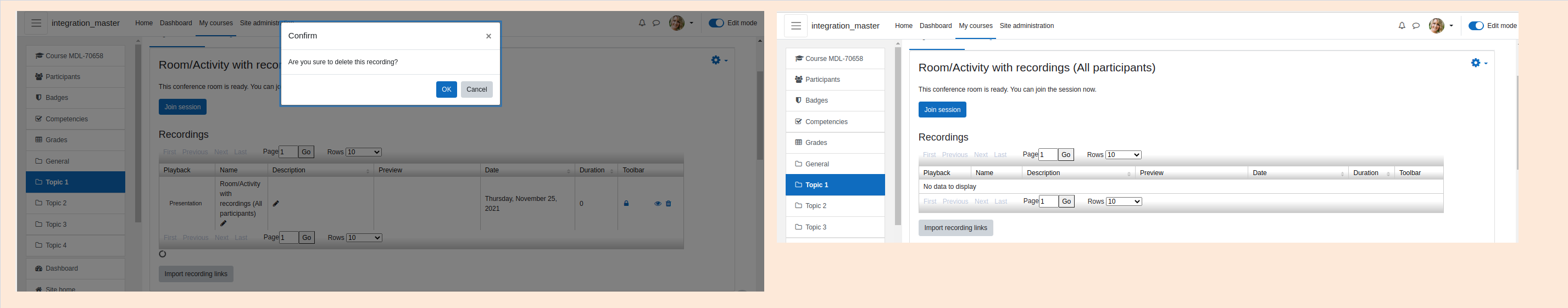Select Topic 1 in the right screenshot sidebar
The height and width of the screenshot is (308, 1568).
(835, 185)
